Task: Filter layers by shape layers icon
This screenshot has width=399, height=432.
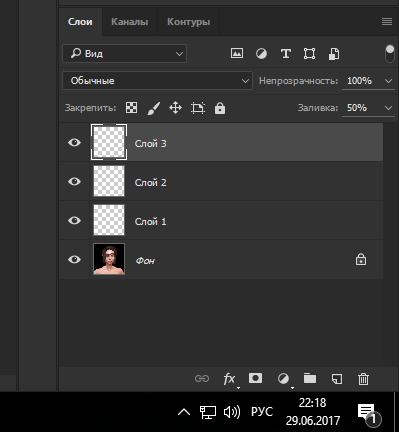Action: [309, 53]
